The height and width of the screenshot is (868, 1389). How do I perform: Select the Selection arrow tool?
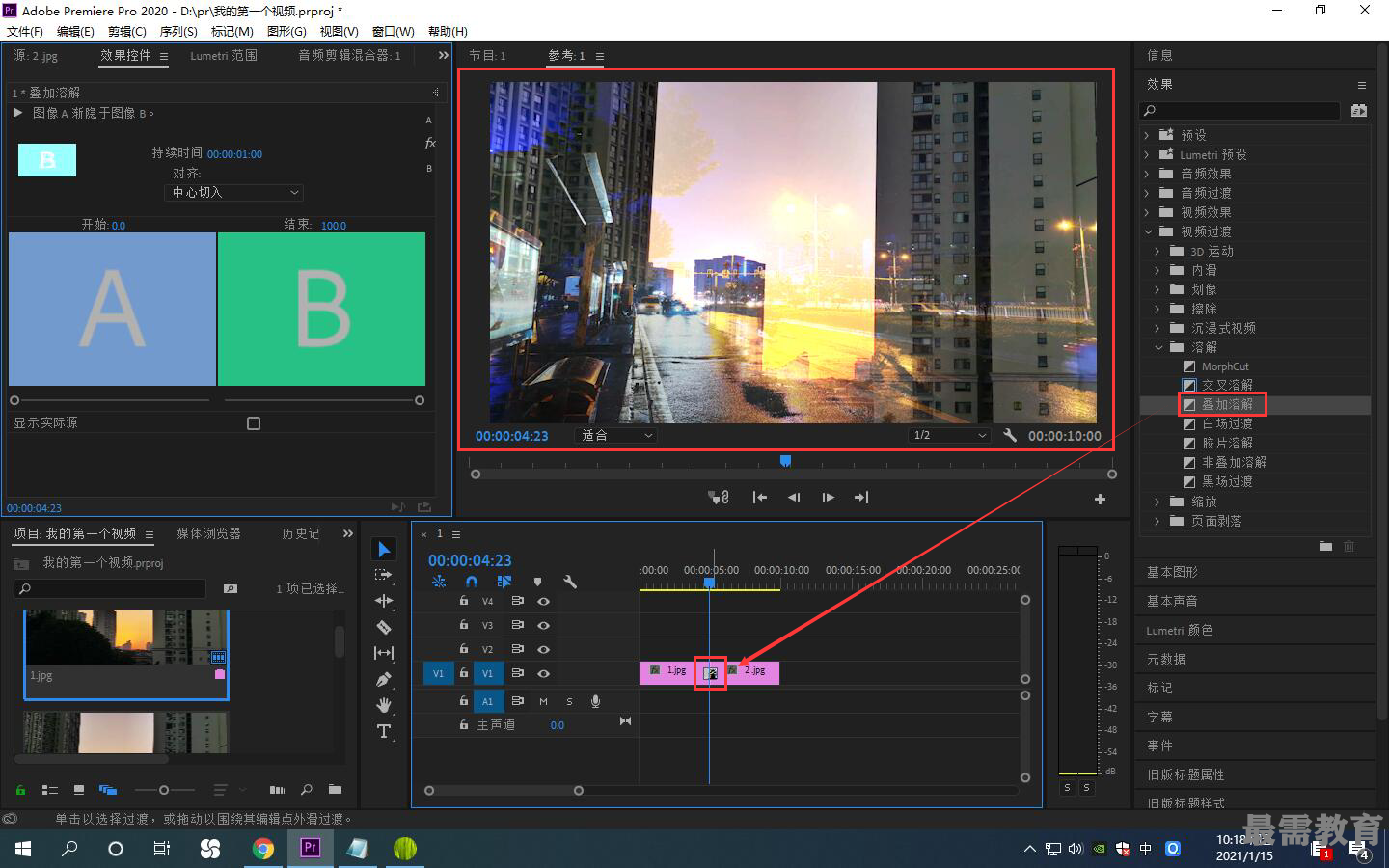384,549
